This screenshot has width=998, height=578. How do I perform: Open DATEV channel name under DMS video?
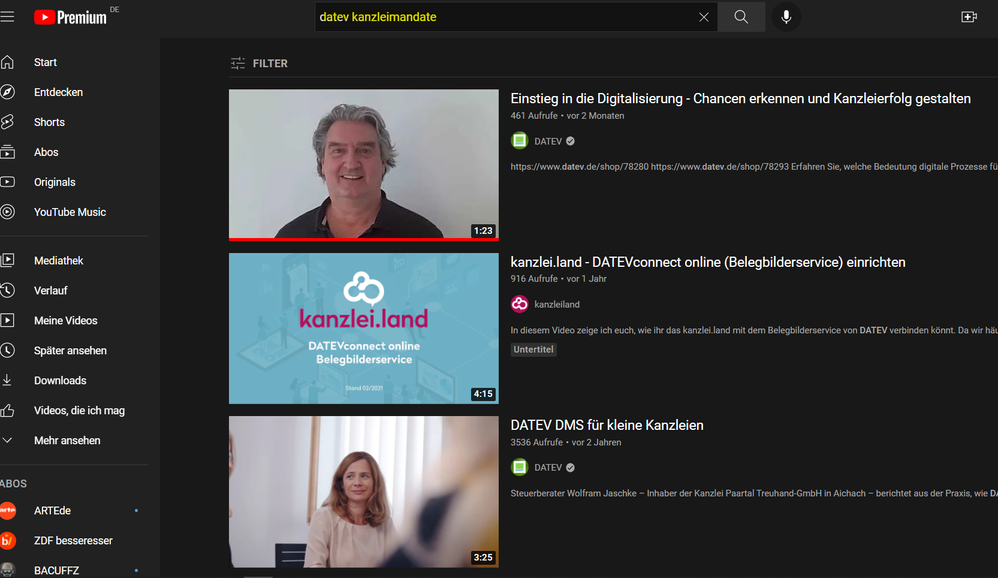point(547,468)
